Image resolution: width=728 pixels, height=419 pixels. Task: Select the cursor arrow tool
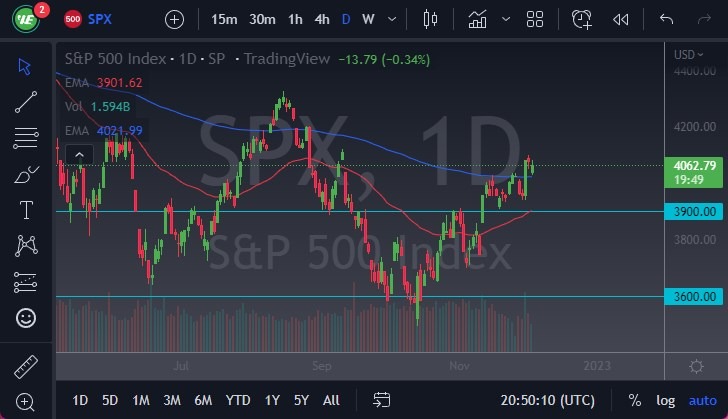[x=25, y=66]
